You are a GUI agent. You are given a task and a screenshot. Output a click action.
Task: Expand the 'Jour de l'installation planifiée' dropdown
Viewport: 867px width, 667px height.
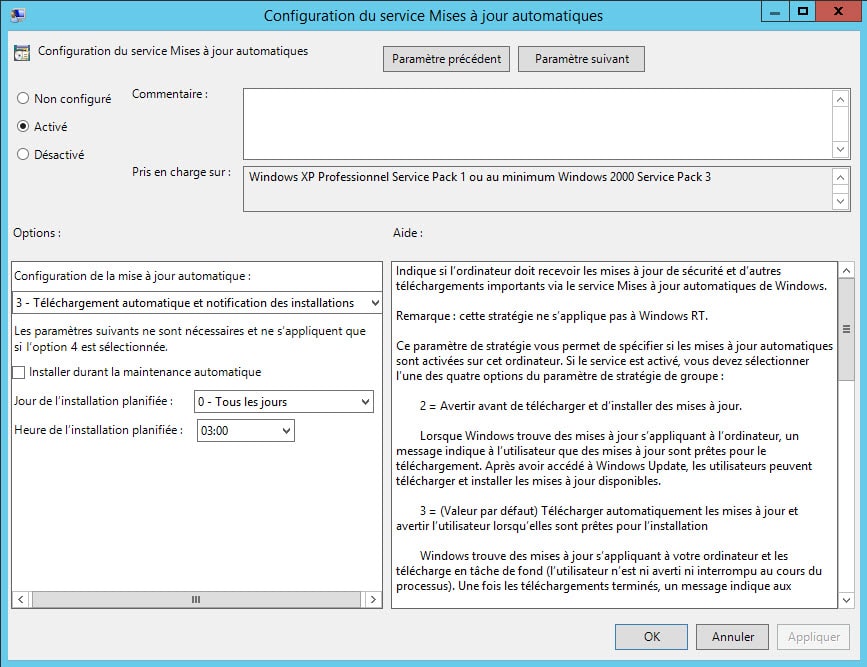pos(283,402)
